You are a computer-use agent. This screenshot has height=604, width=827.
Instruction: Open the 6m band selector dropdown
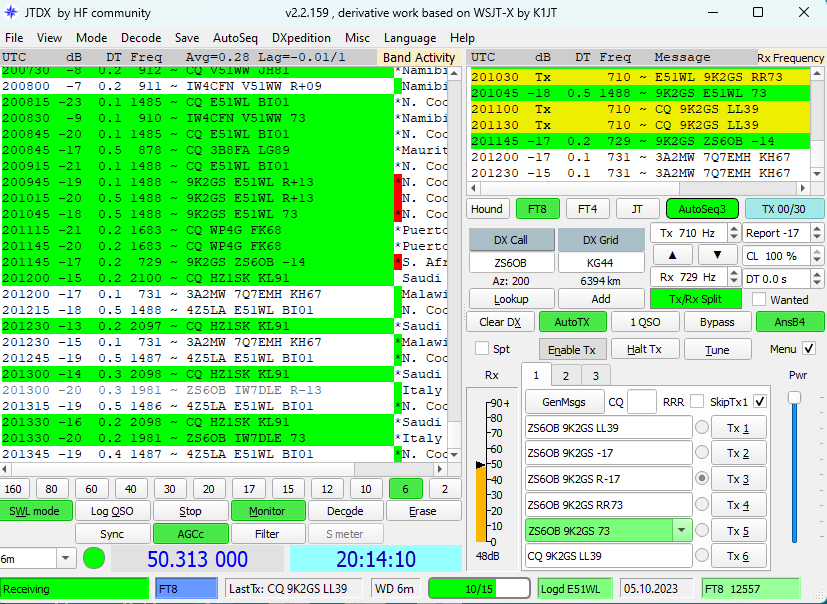click(65, 559)
